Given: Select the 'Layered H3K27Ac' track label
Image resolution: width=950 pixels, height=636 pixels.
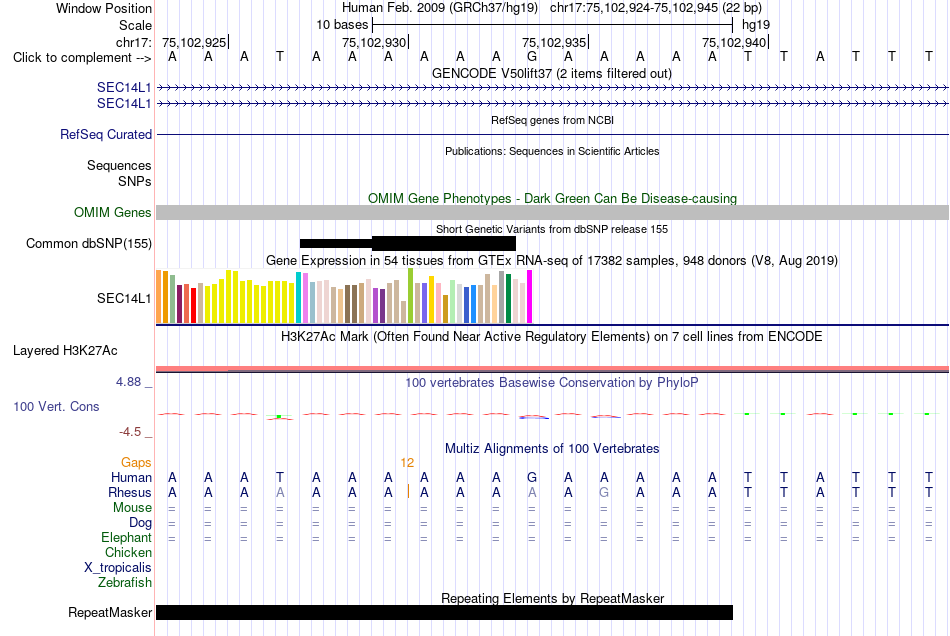Looking at the screenshot, I should coord(65,351).
